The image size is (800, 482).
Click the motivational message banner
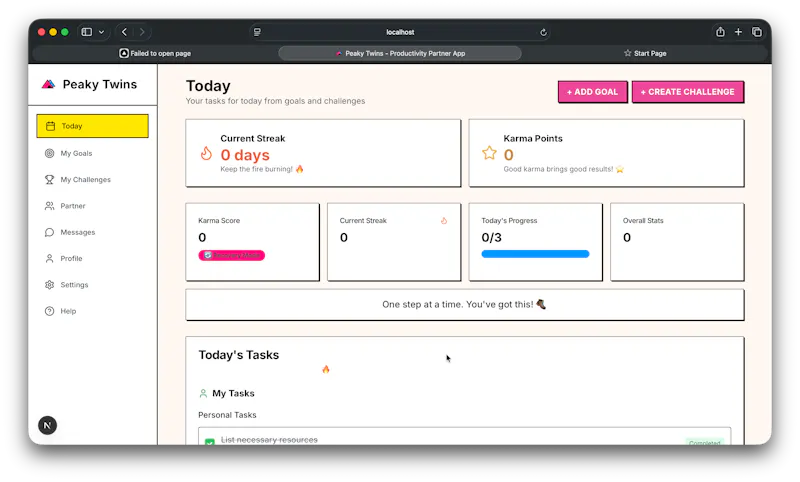pyautogui.click(x=465, y=305)
